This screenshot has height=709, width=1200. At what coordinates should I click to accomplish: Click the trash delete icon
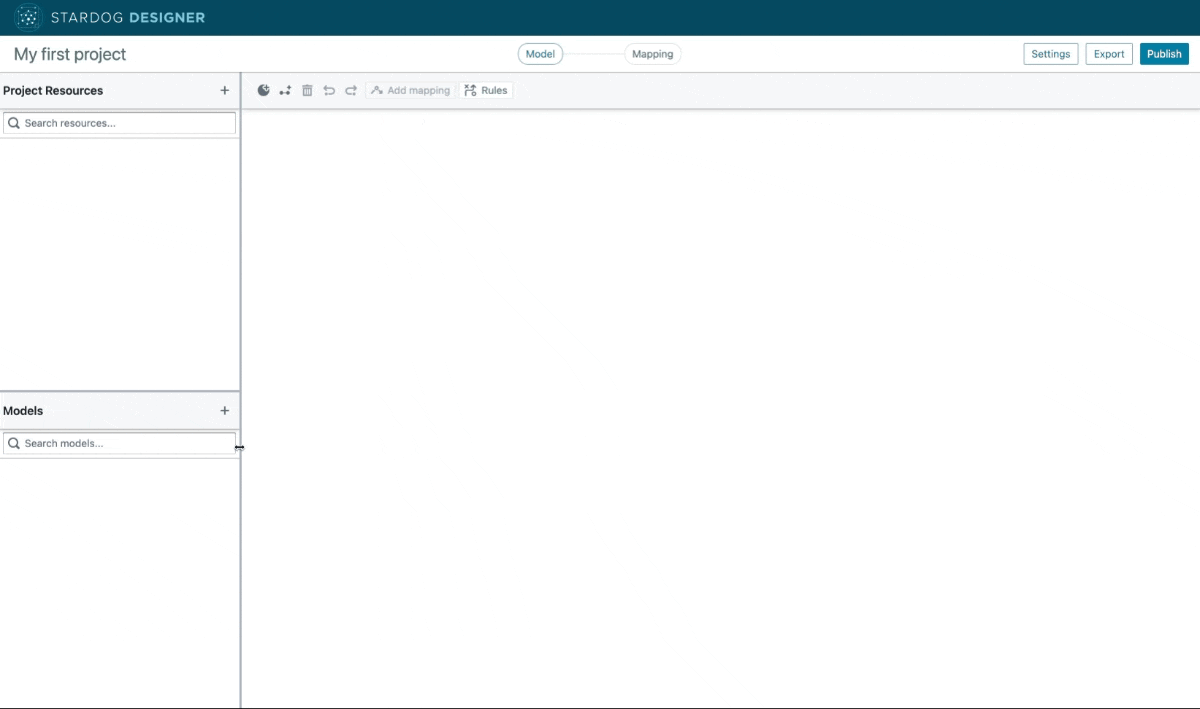point(307,90)
